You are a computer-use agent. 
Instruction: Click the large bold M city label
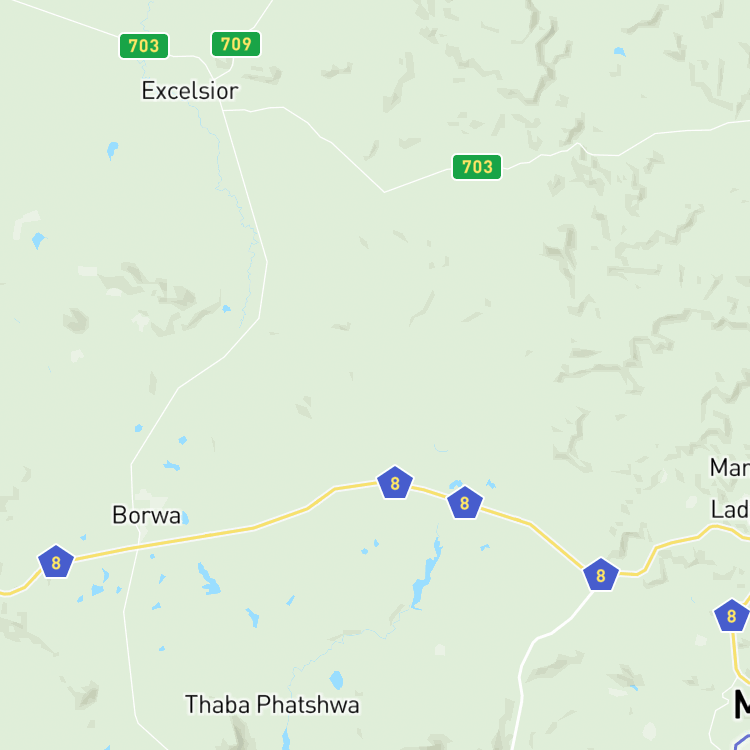click(742, 704)
